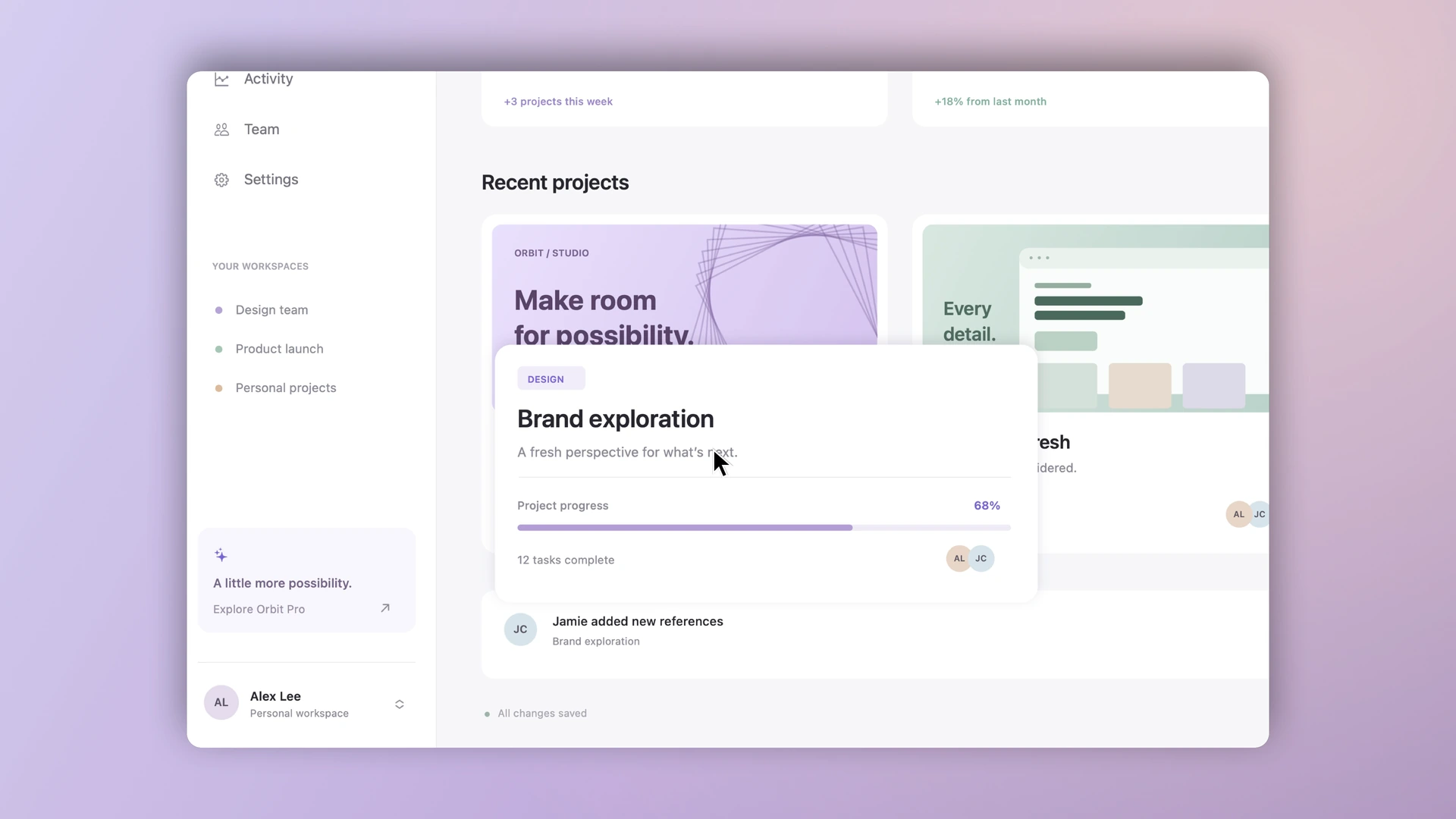Open the Every detail project thumbnail
1456x819 pixels.
tap(1095, 318)
